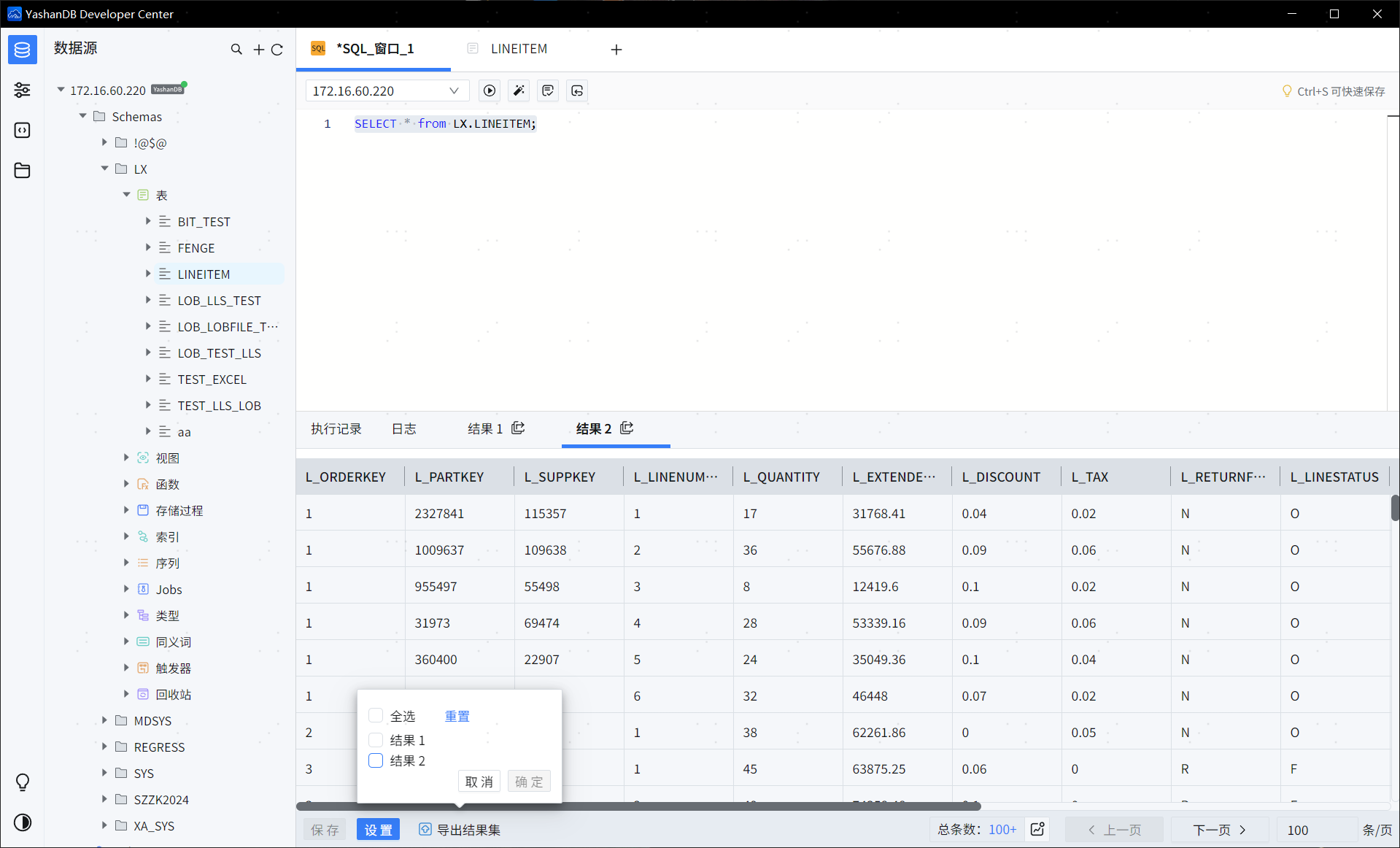This screenshot has width=1400, height=848.
Task: Check the 结果 1 checkbox
Action: (x=376, y=739)
